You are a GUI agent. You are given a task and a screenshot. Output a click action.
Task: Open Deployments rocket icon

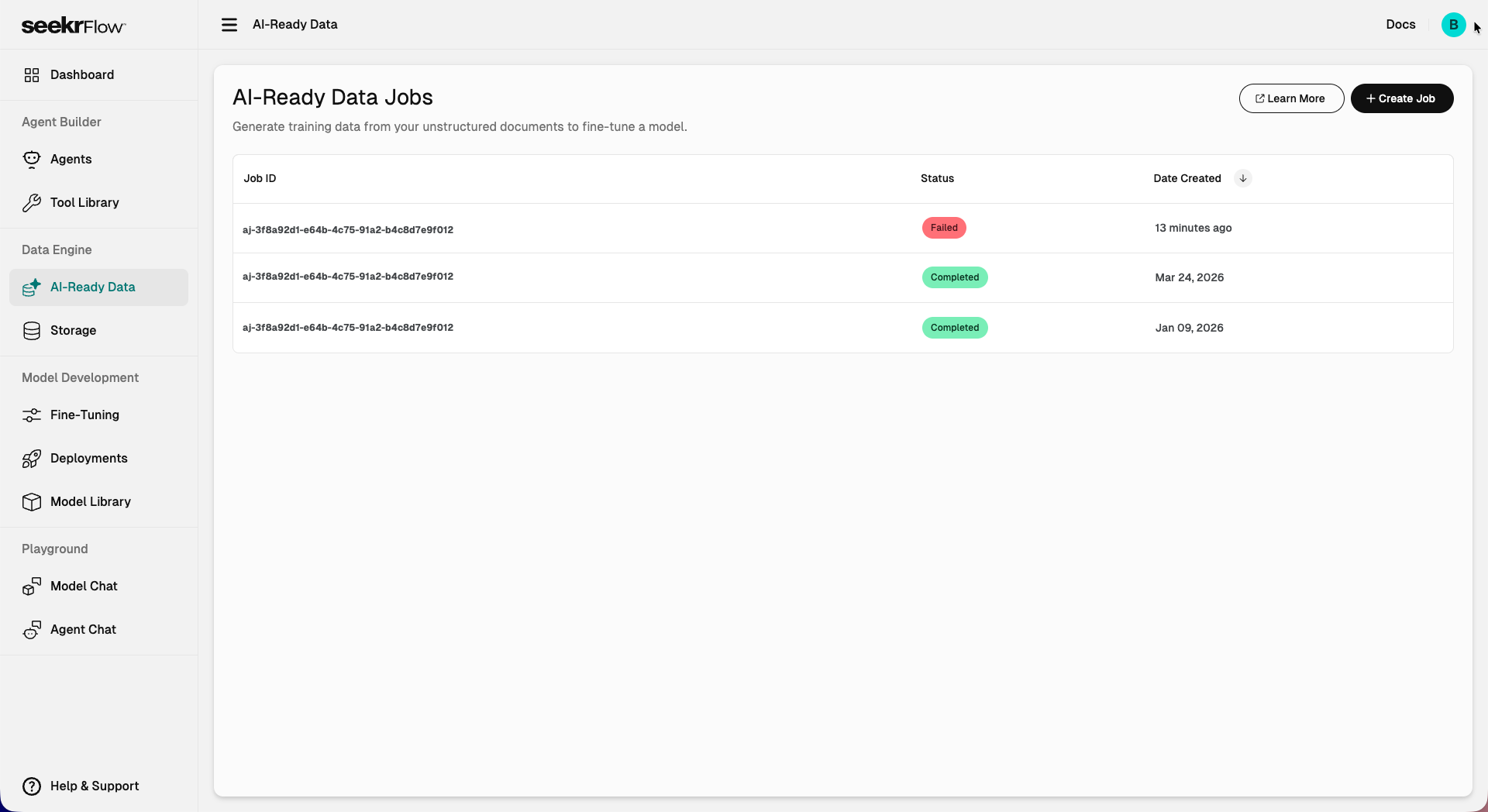tap(31, 458)
